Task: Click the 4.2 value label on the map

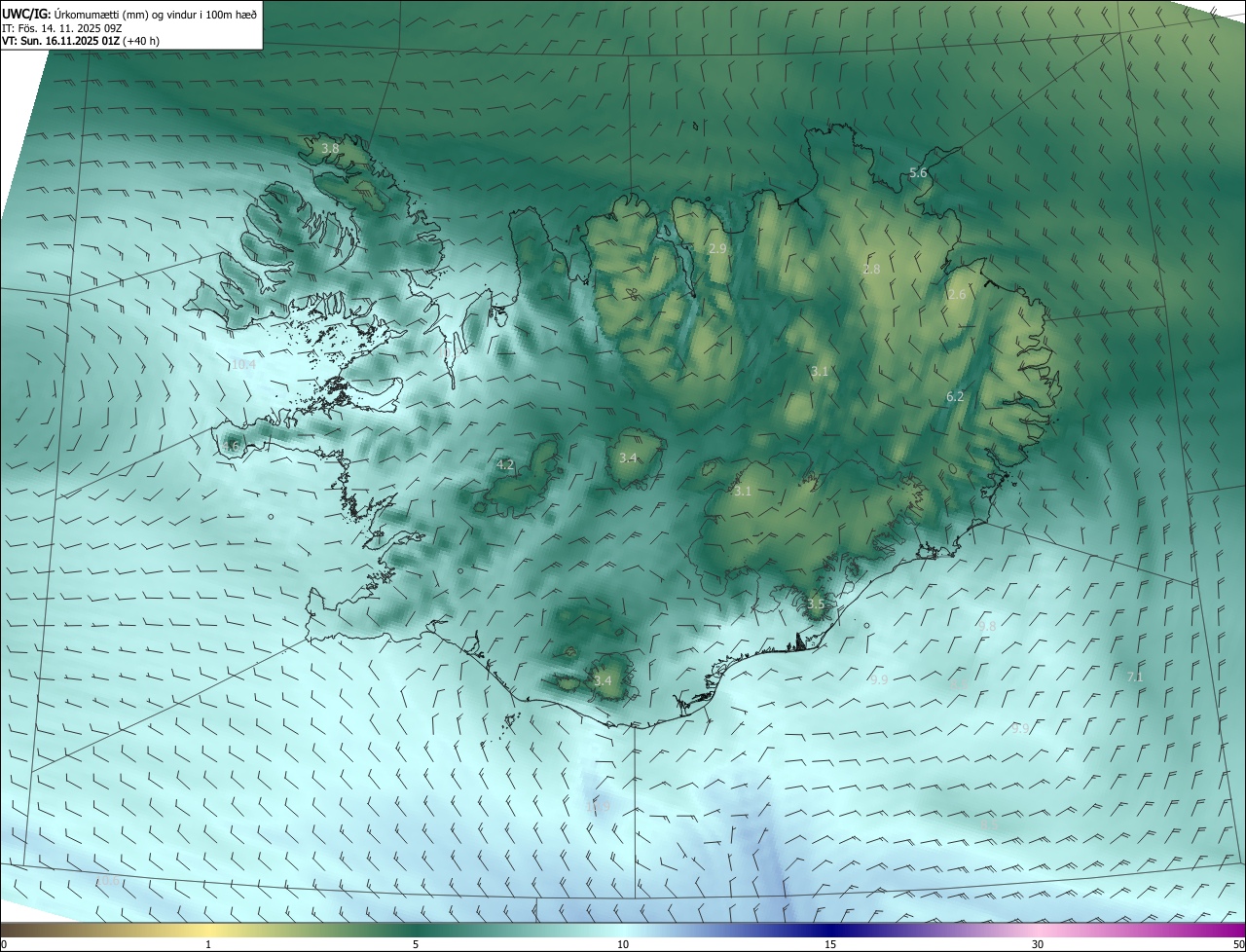Action: pyautogui.click(x=505, y=465)
